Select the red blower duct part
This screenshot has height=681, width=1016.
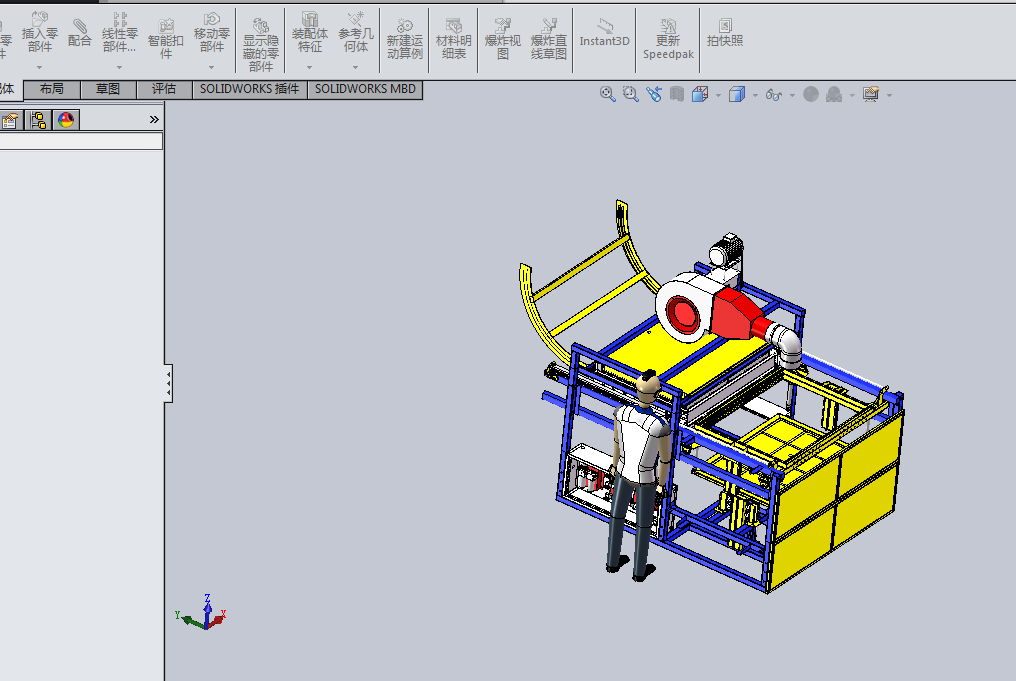738,315
